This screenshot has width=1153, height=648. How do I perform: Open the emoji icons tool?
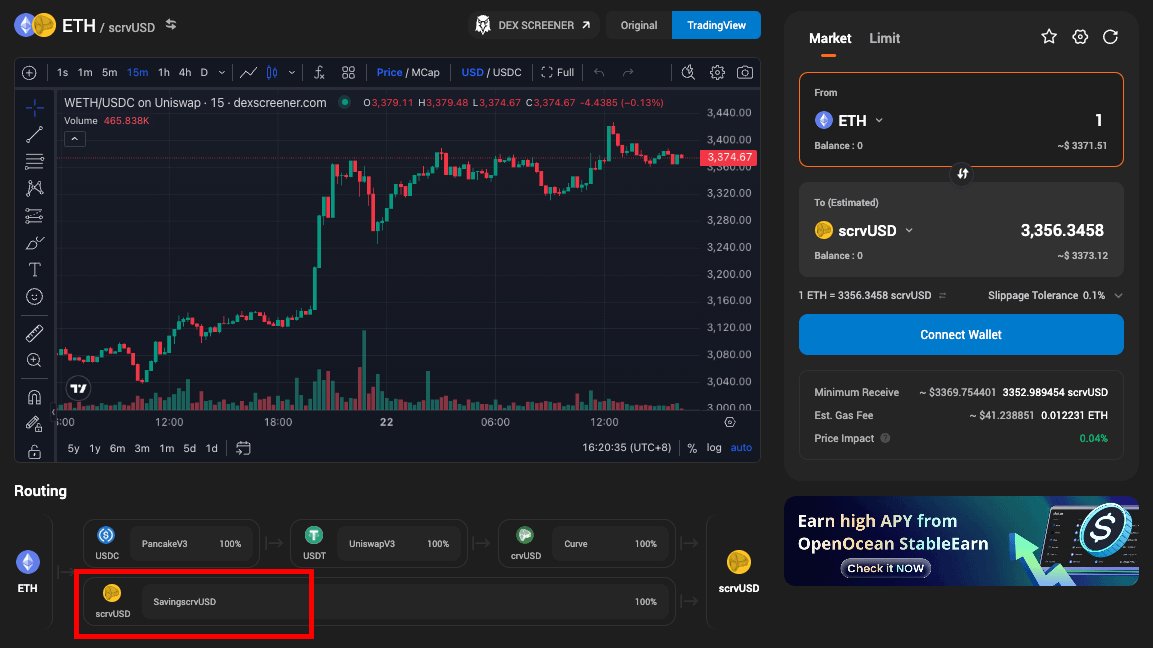pos(34,296)
